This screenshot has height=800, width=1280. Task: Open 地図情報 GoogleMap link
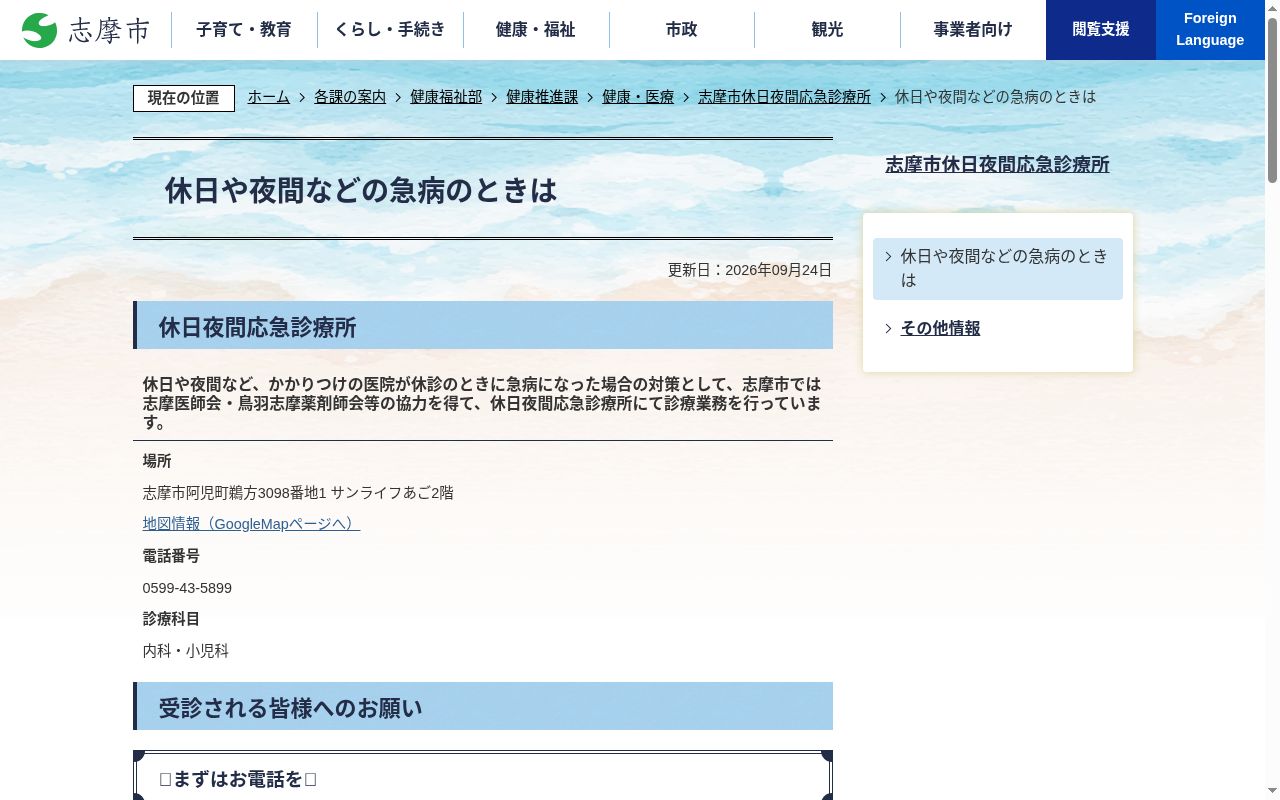click(x=251, y=524)
